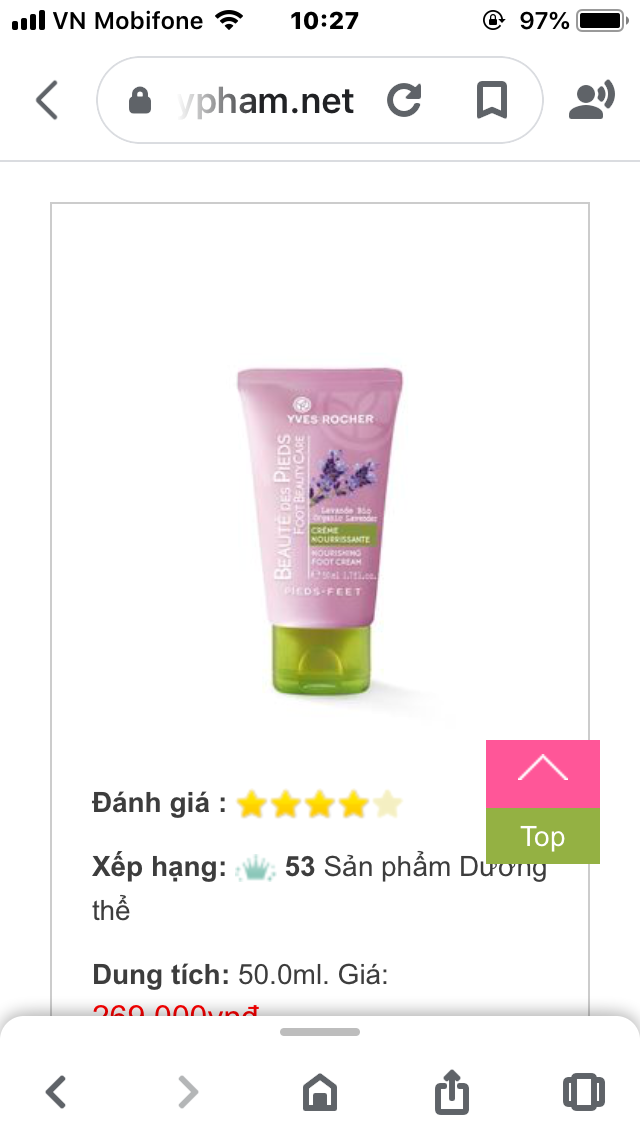
Task: Share the page via share icon
Action: click(x=452, y=1090)
